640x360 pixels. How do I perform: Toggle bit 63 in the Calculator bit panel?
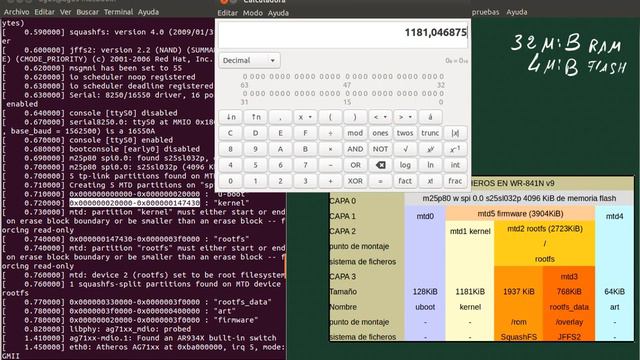(x=244, y=77)
